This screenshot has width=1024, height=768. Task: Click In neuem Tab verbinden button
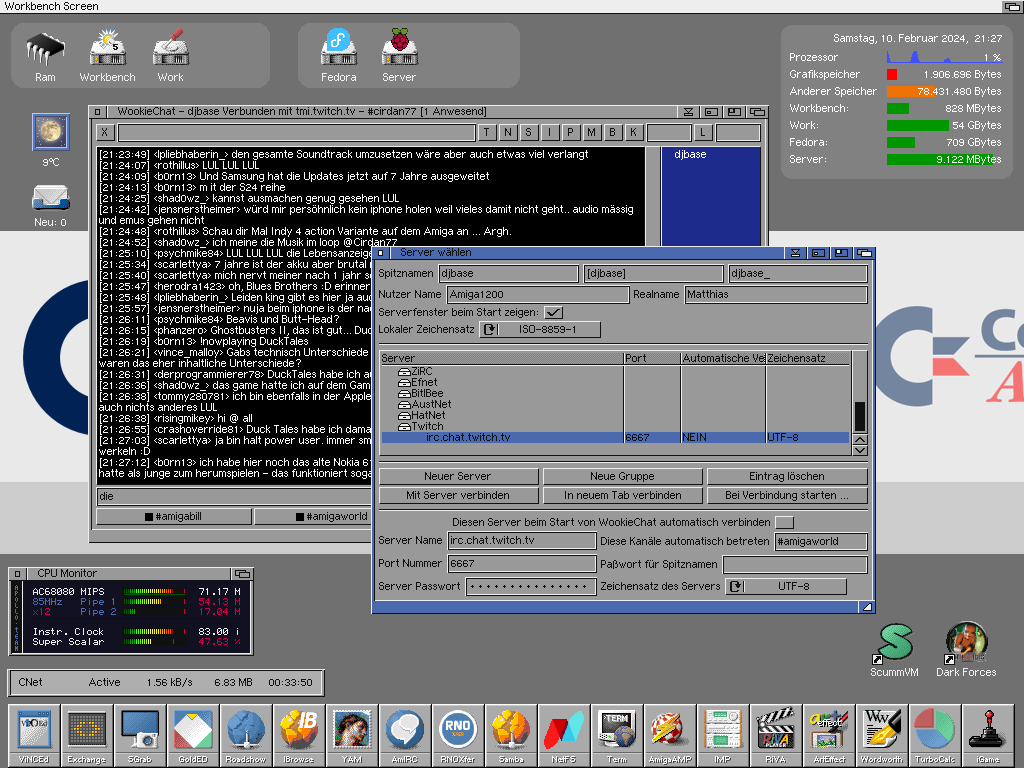tap(622, 495)
